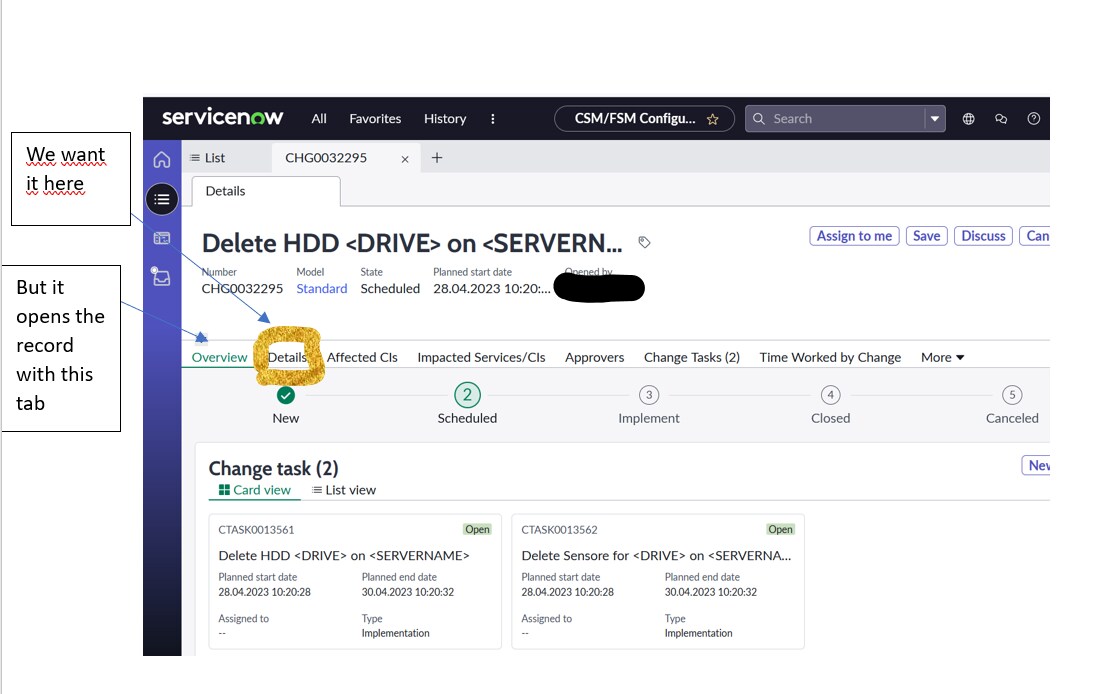Click the tag icon next to the record title
1108x694 pixels.
tap(643, 242)
